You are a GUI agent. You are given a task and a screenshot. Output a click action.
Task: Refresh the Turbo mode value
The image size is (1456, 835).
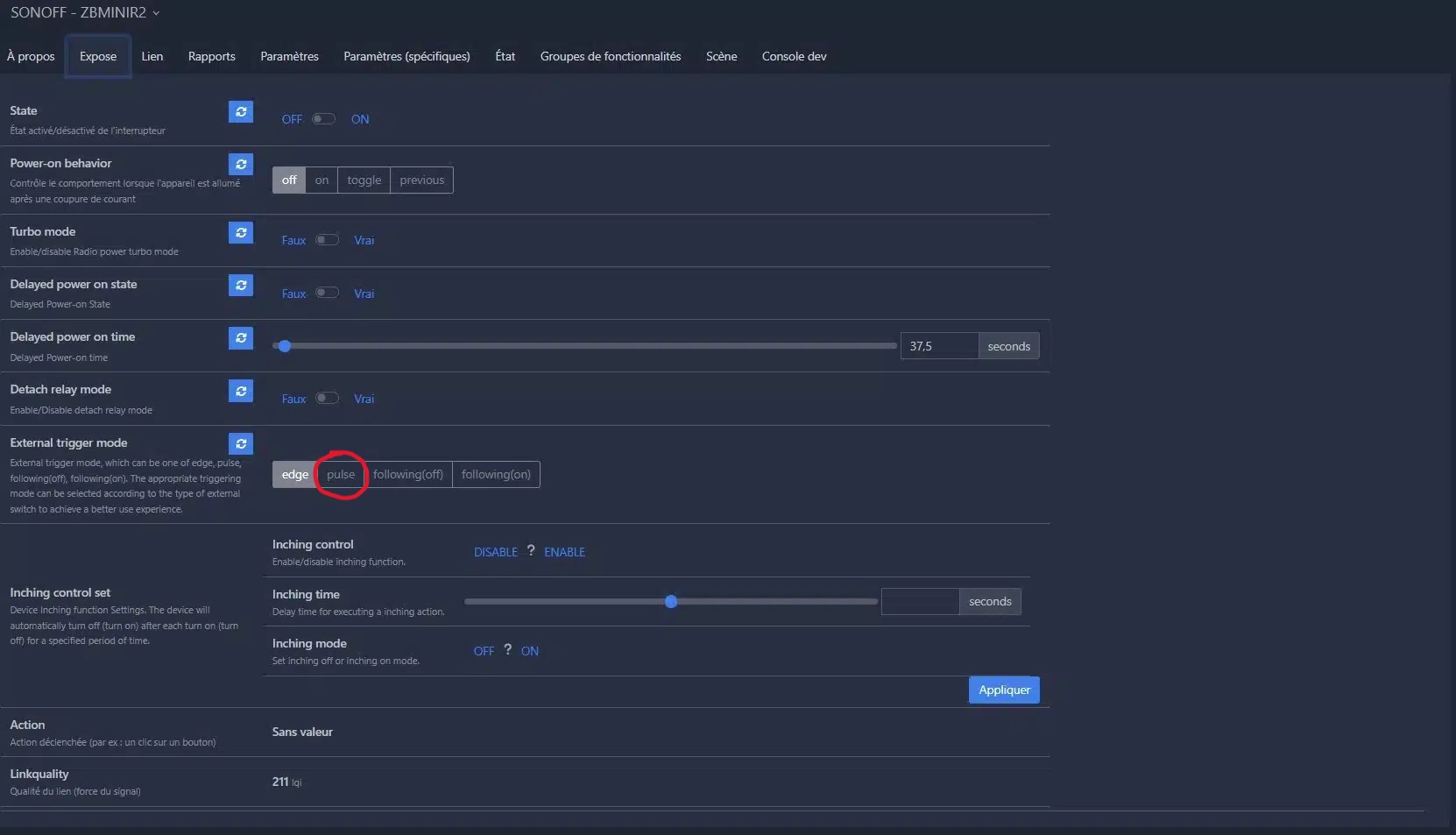click(x=241, y=233)
